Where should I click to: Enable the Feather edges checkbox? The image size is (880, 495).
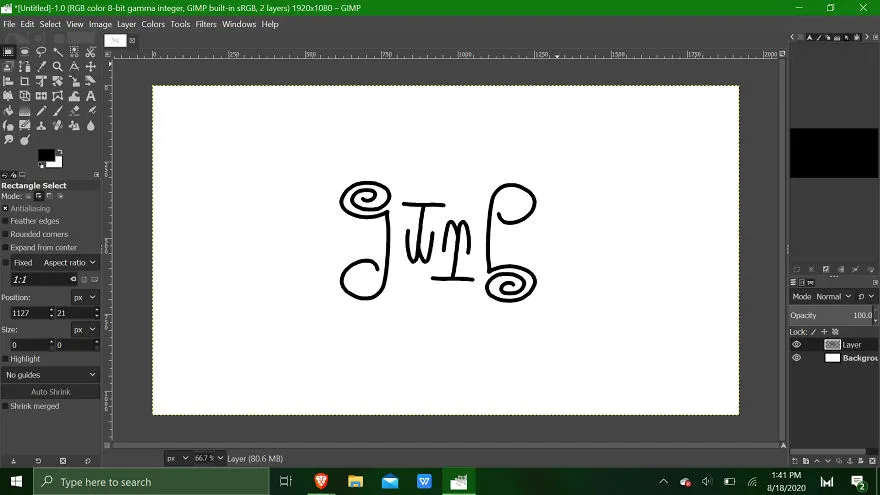pos(6,221)
